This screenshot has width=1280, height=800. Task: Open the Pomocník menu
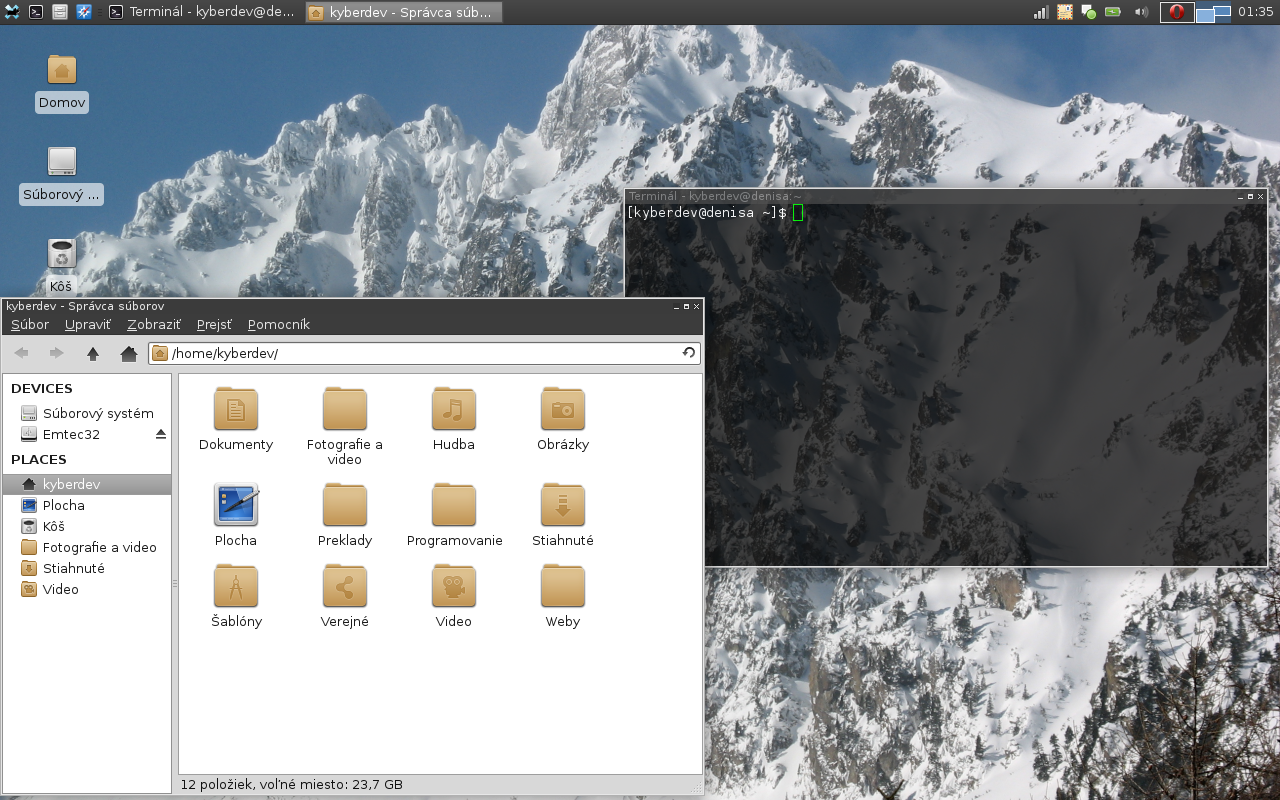point(278,324)
